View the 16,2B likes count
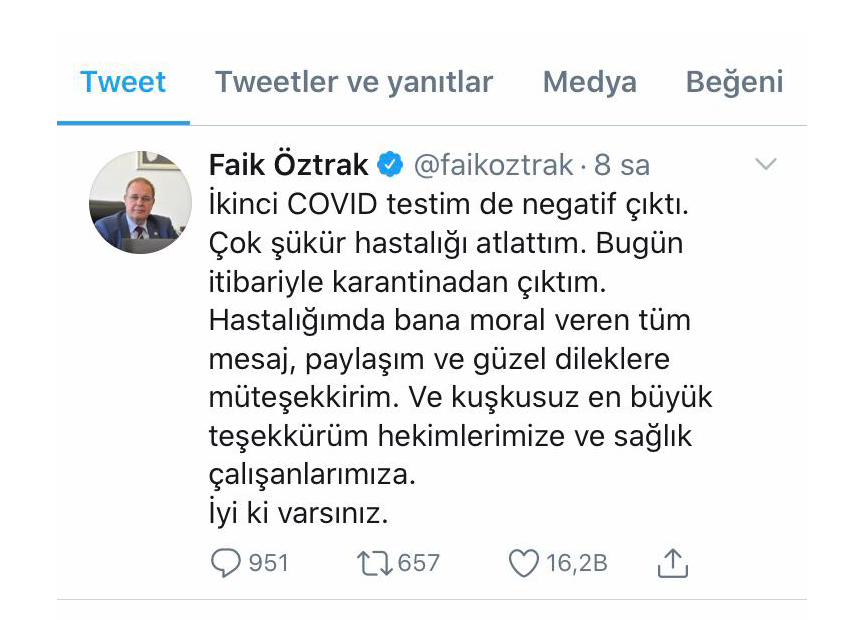The image size is (865, 625). coord(576,563)
